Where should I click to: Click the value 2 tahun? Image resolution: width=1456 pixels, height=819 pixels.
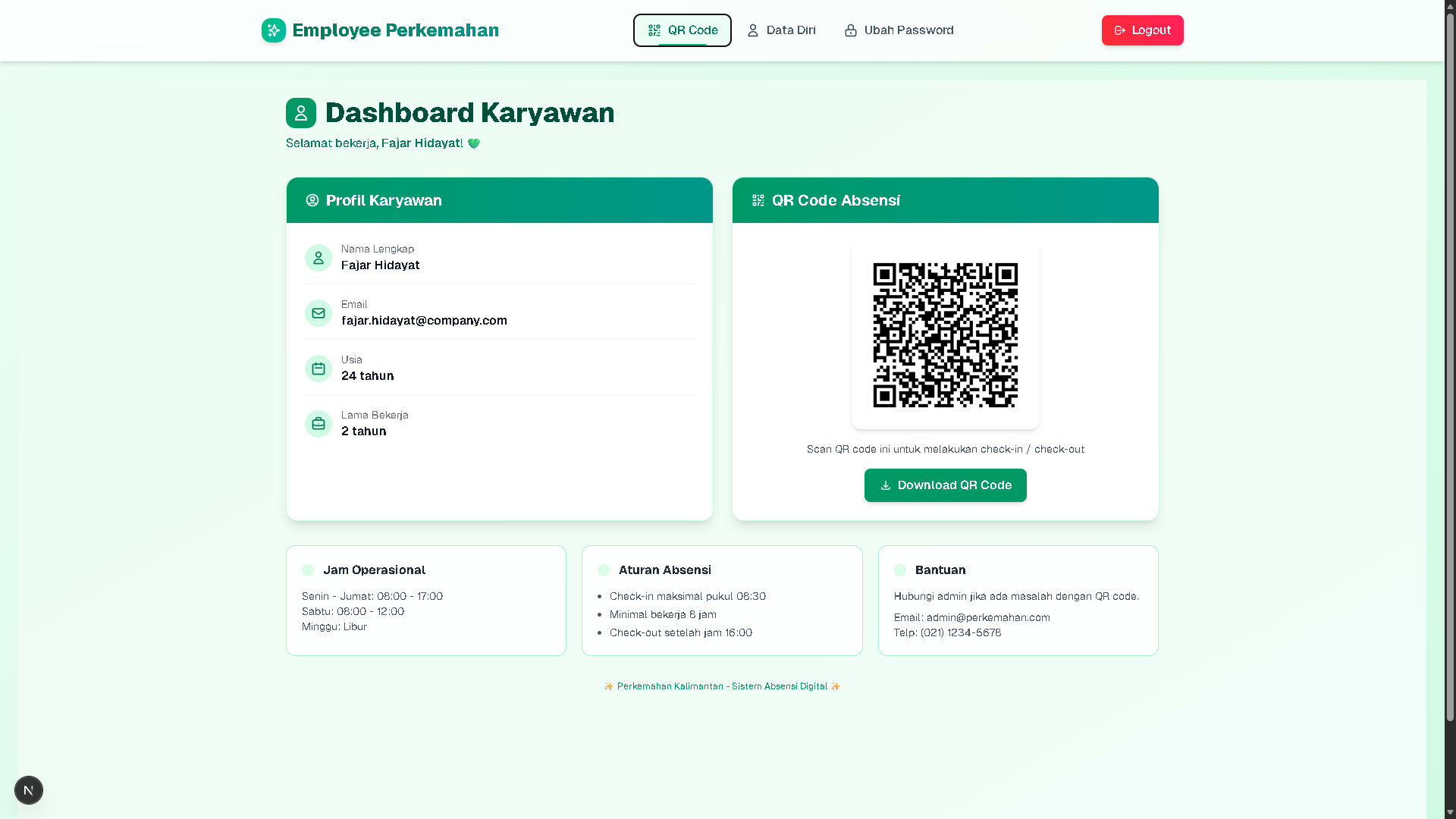pos(364,431)
